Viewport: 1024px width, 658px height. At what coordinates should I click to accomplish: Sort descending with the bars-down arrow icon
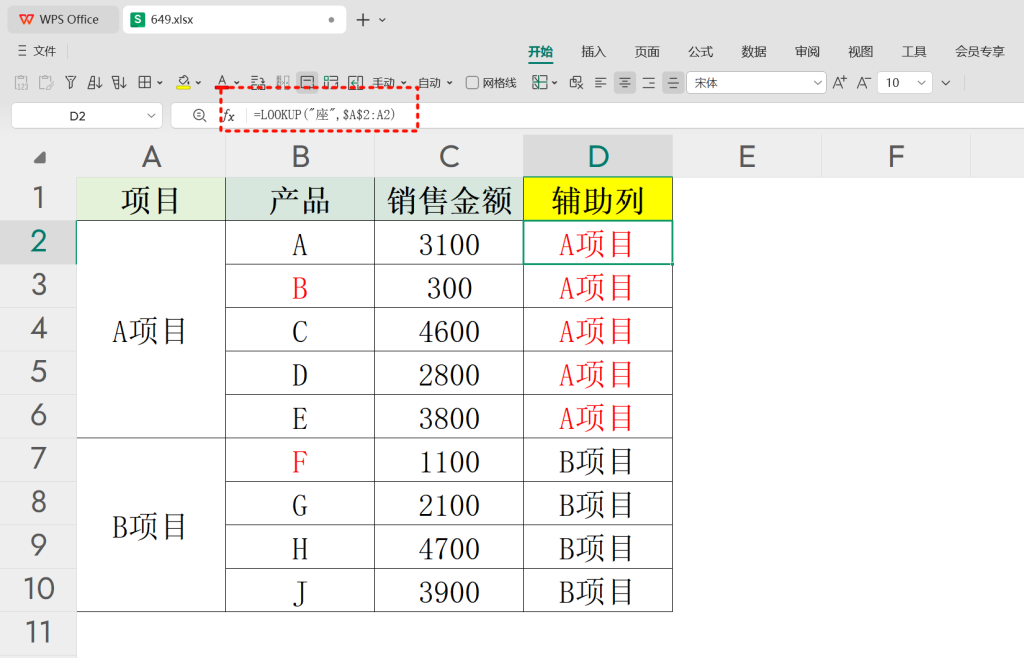click(119, 83)
